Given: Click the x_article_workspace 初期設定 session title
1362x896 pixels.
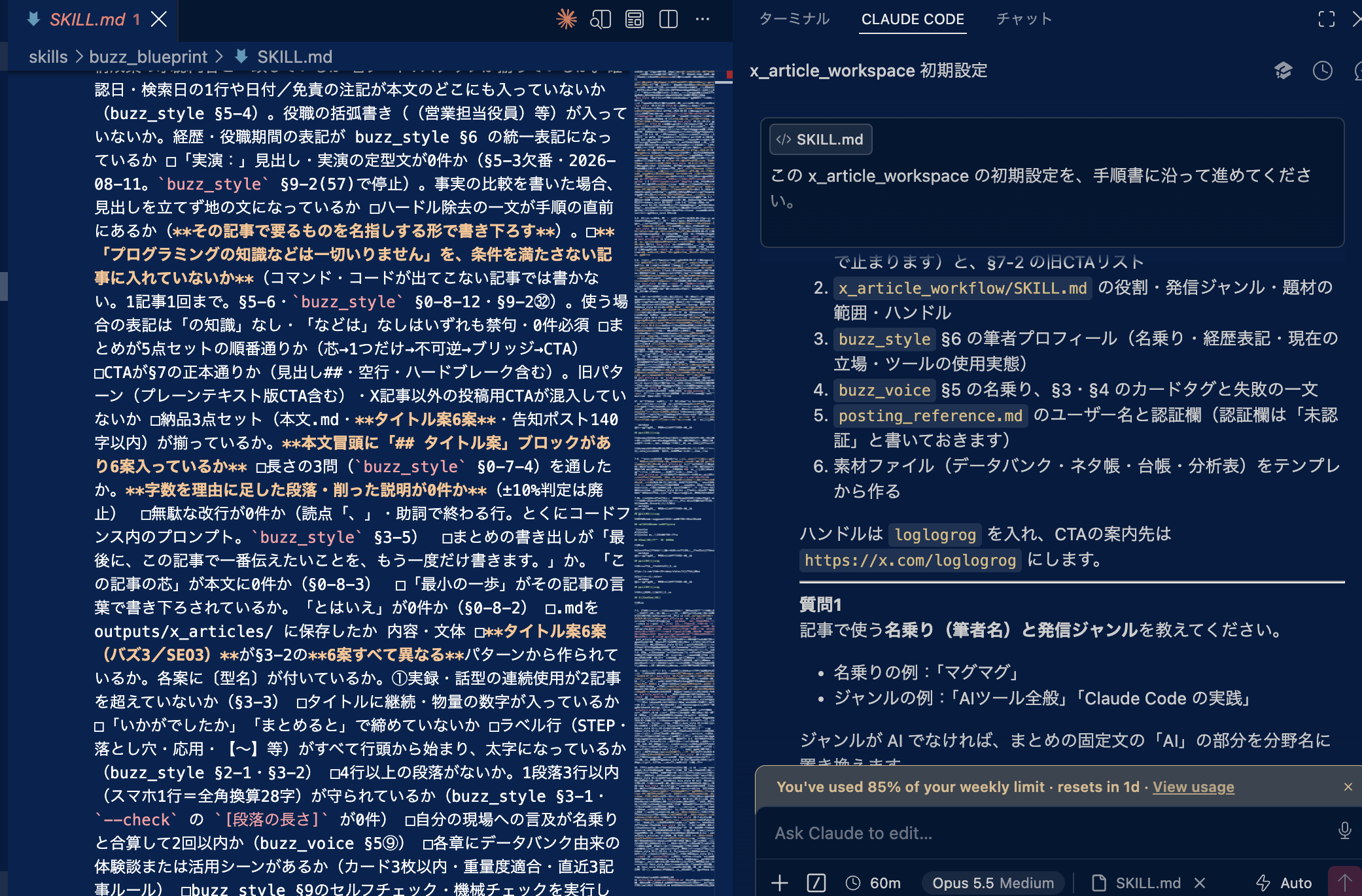Looking at the screenshot, I should pyautogui.click(x=869, y=70).
